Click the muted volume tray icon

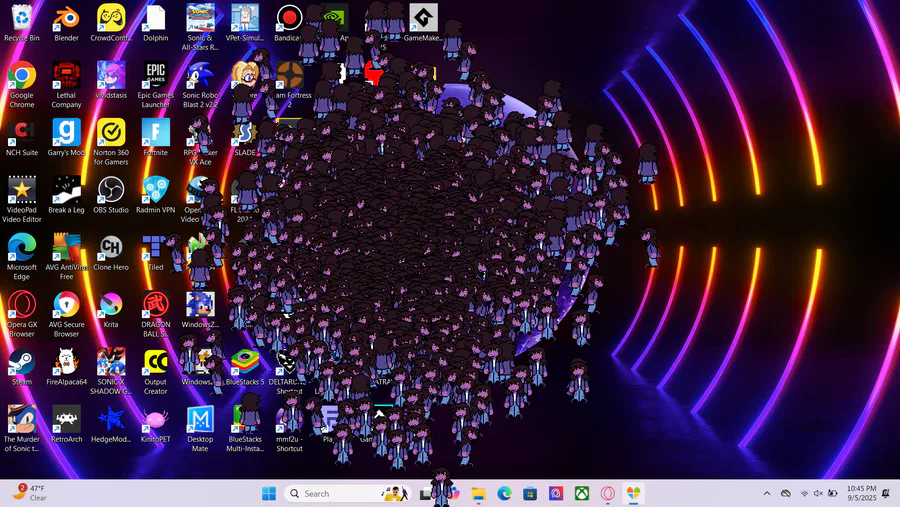(818, 493)
